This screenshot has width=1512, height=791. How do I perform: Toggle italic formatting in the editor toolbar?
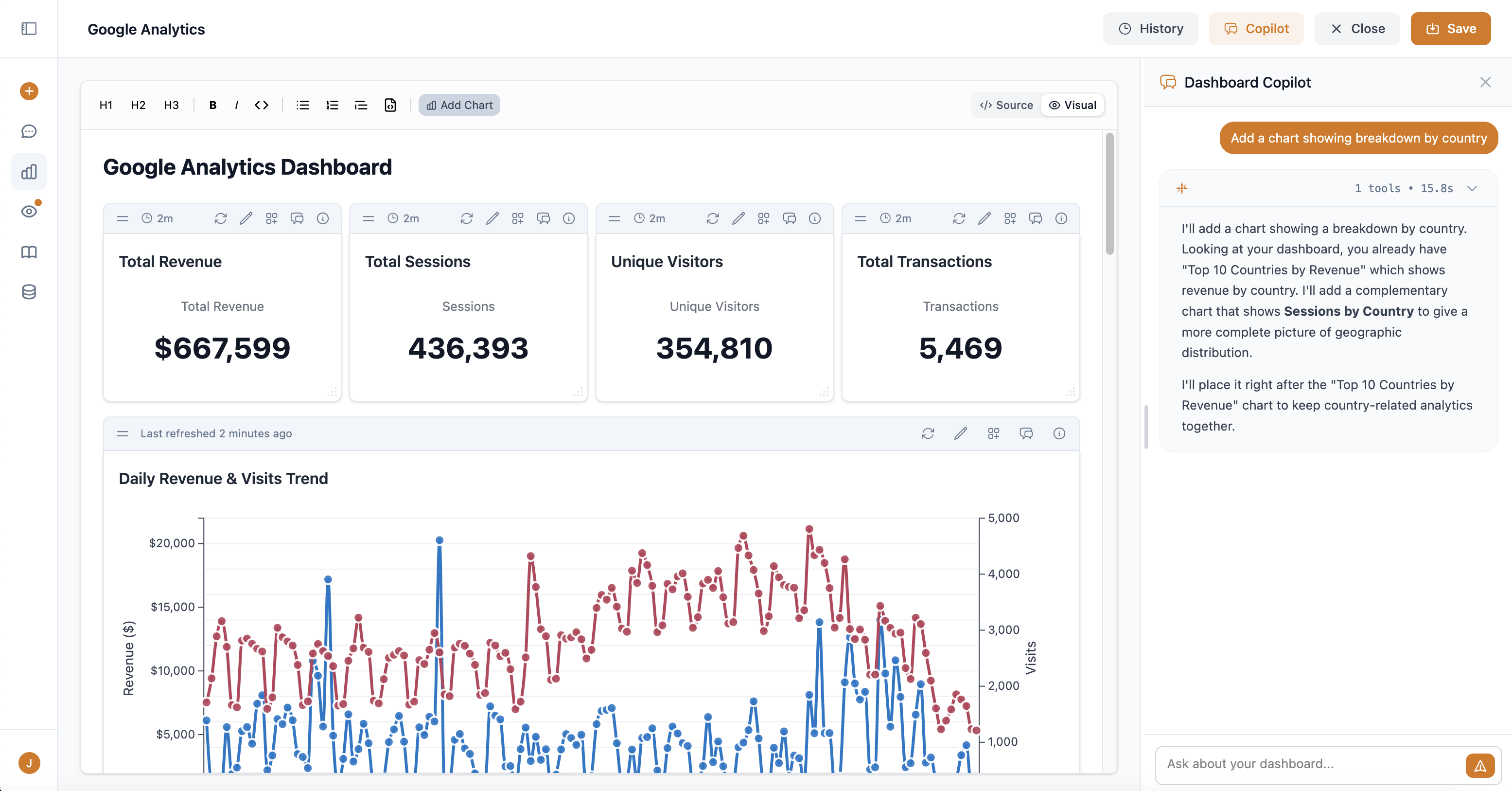pyautogui.click(x=237, y=105)
